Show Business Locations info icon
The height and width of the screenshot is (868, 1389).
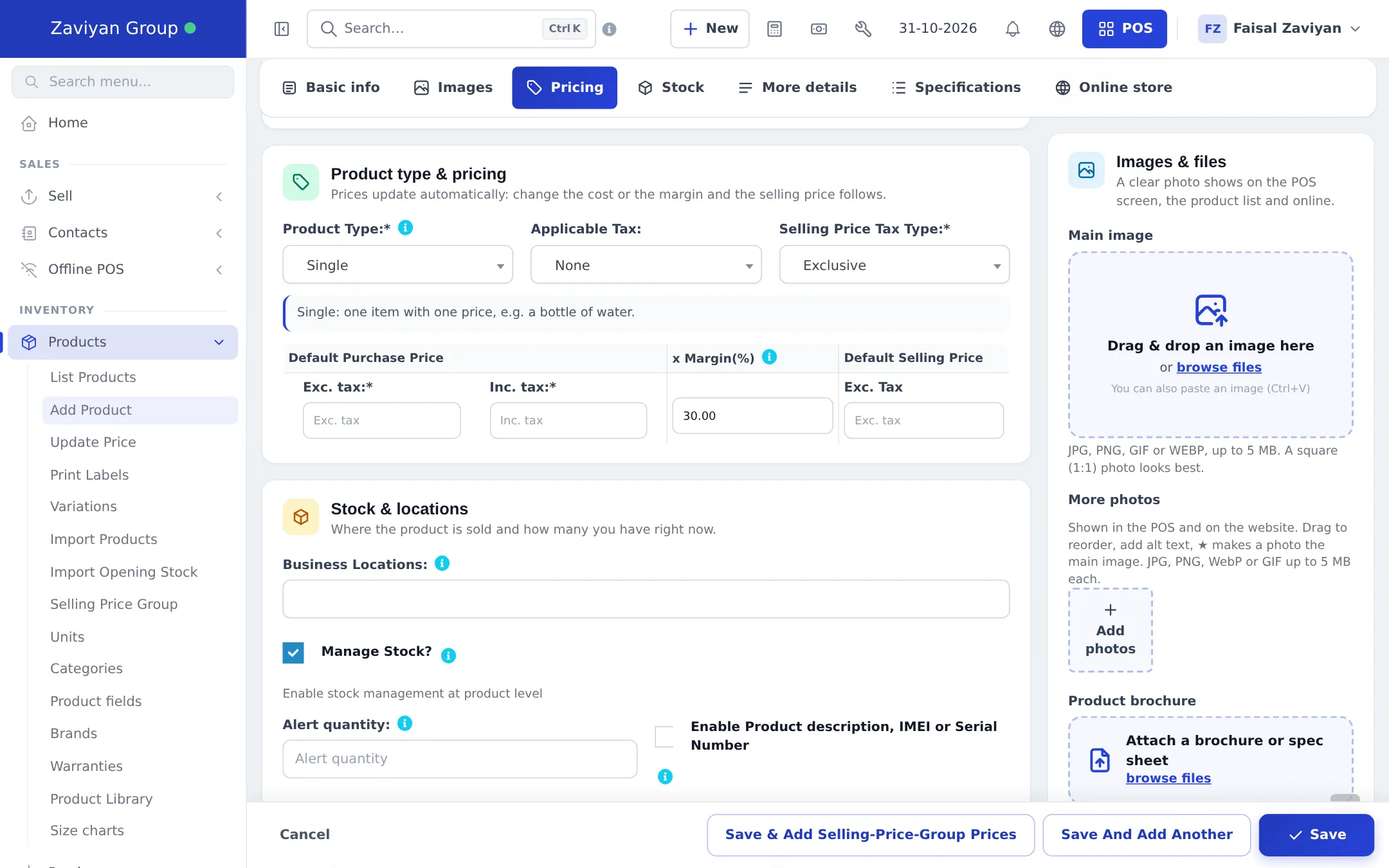[442, 563]
